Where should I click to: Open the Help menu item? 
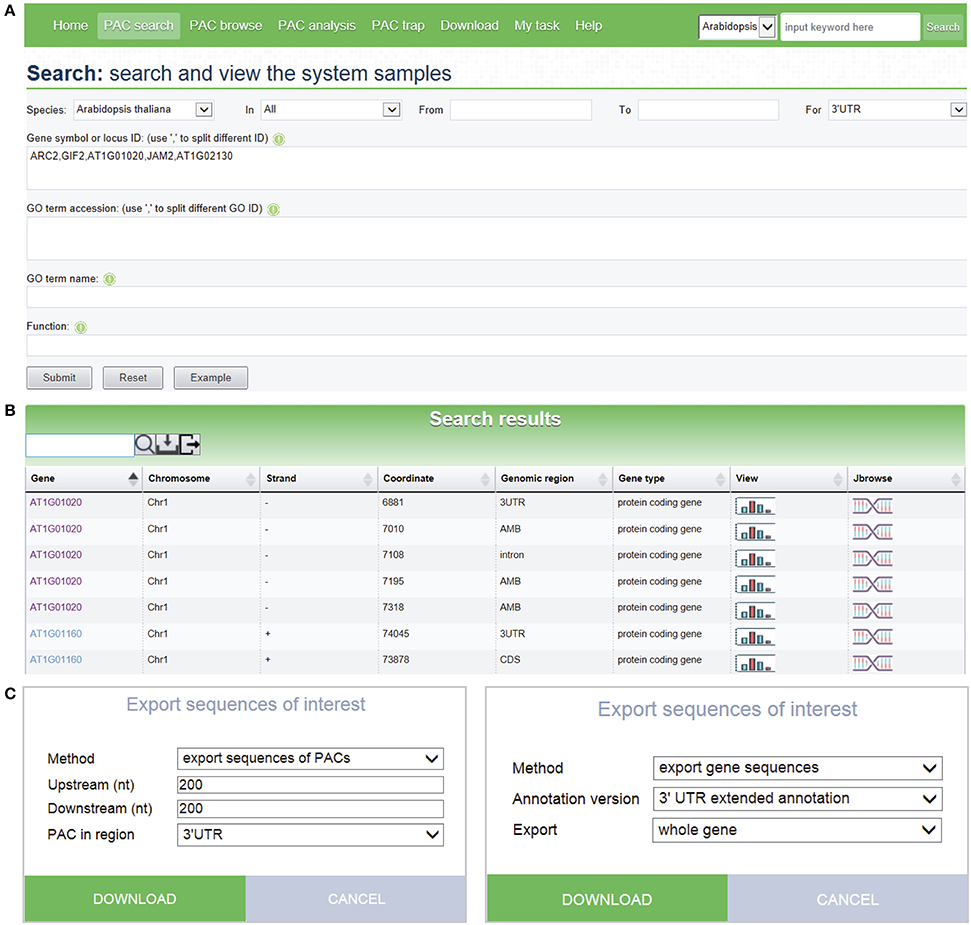point(588,26)
